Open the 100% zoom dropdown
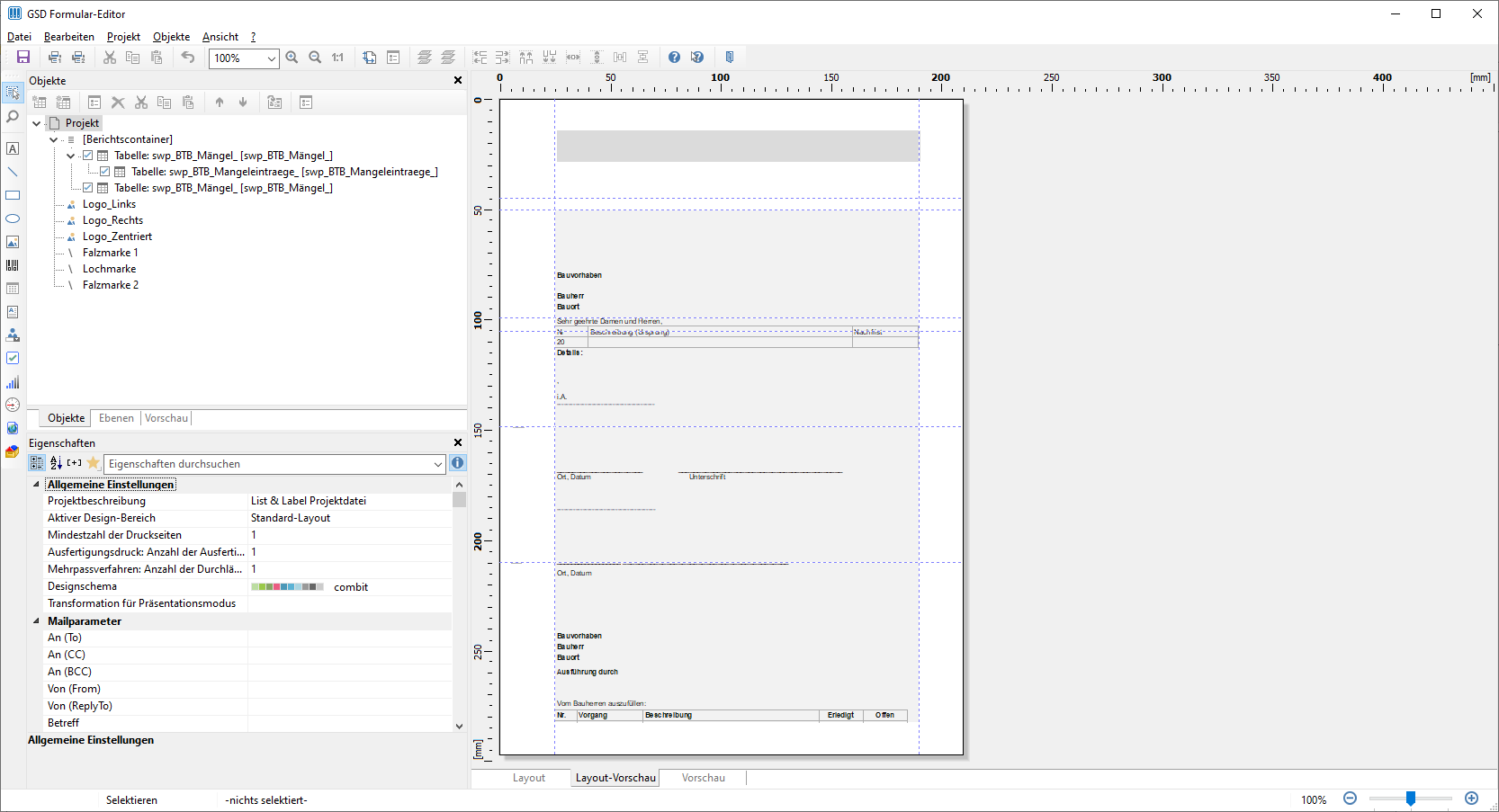Screen dimensions: 1499x812 click(x=271, y=58)
